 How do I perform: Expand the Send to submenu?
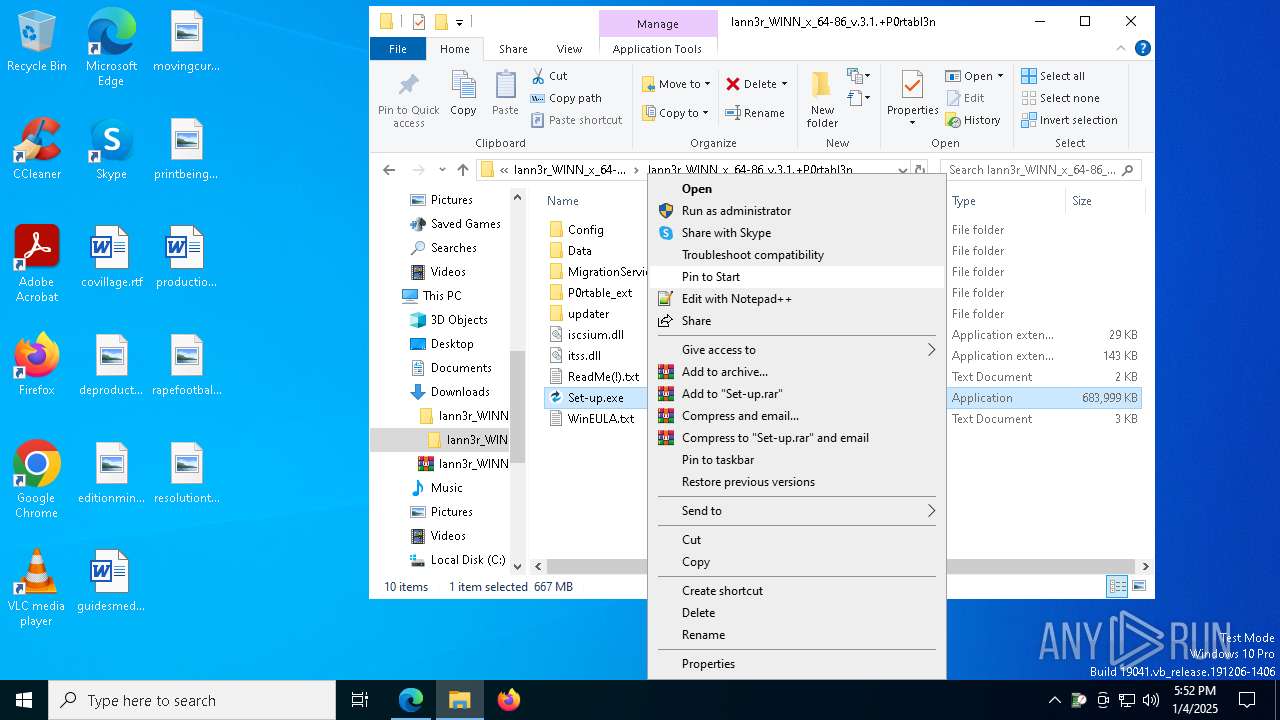[797, 511]
